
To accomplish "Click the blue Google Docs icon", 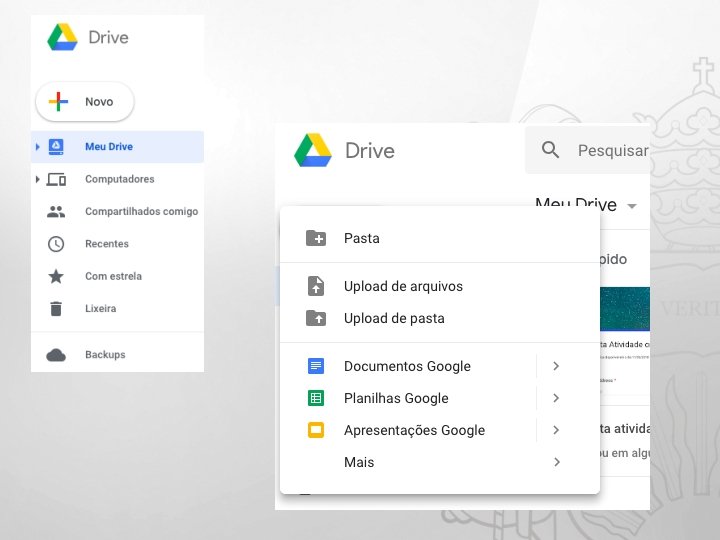I will coord(316,366).
